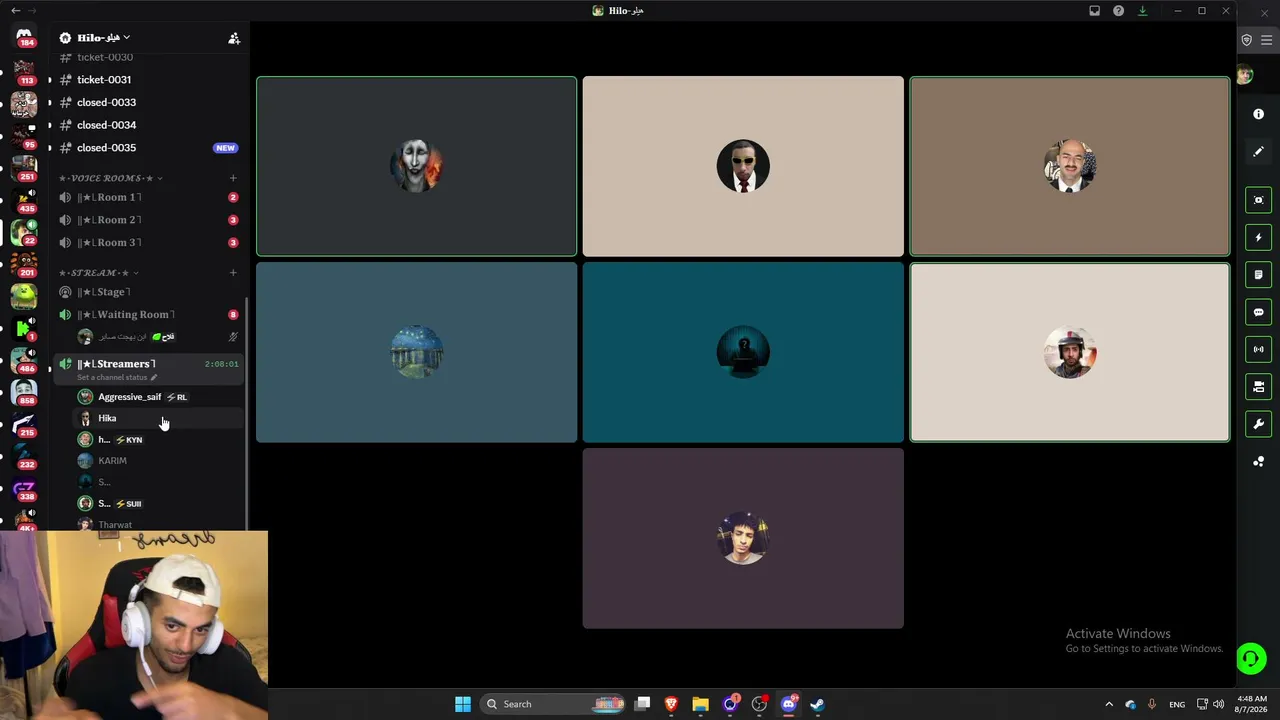1280x720 pixels.
Task: Open server with 251 notification badge
Action: tap(24, 168)
